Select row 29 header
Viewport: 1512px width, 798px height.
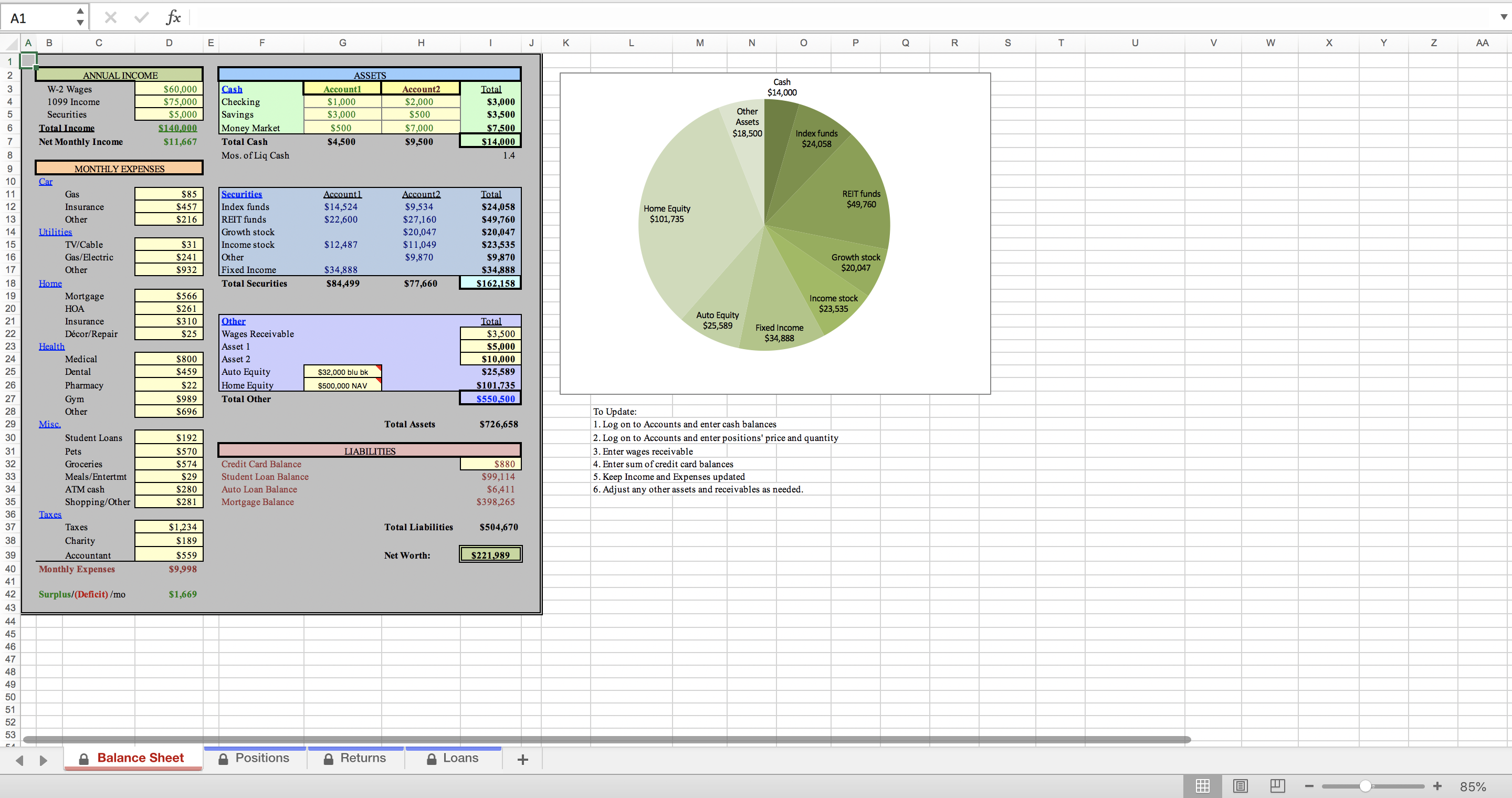point(10,424)
